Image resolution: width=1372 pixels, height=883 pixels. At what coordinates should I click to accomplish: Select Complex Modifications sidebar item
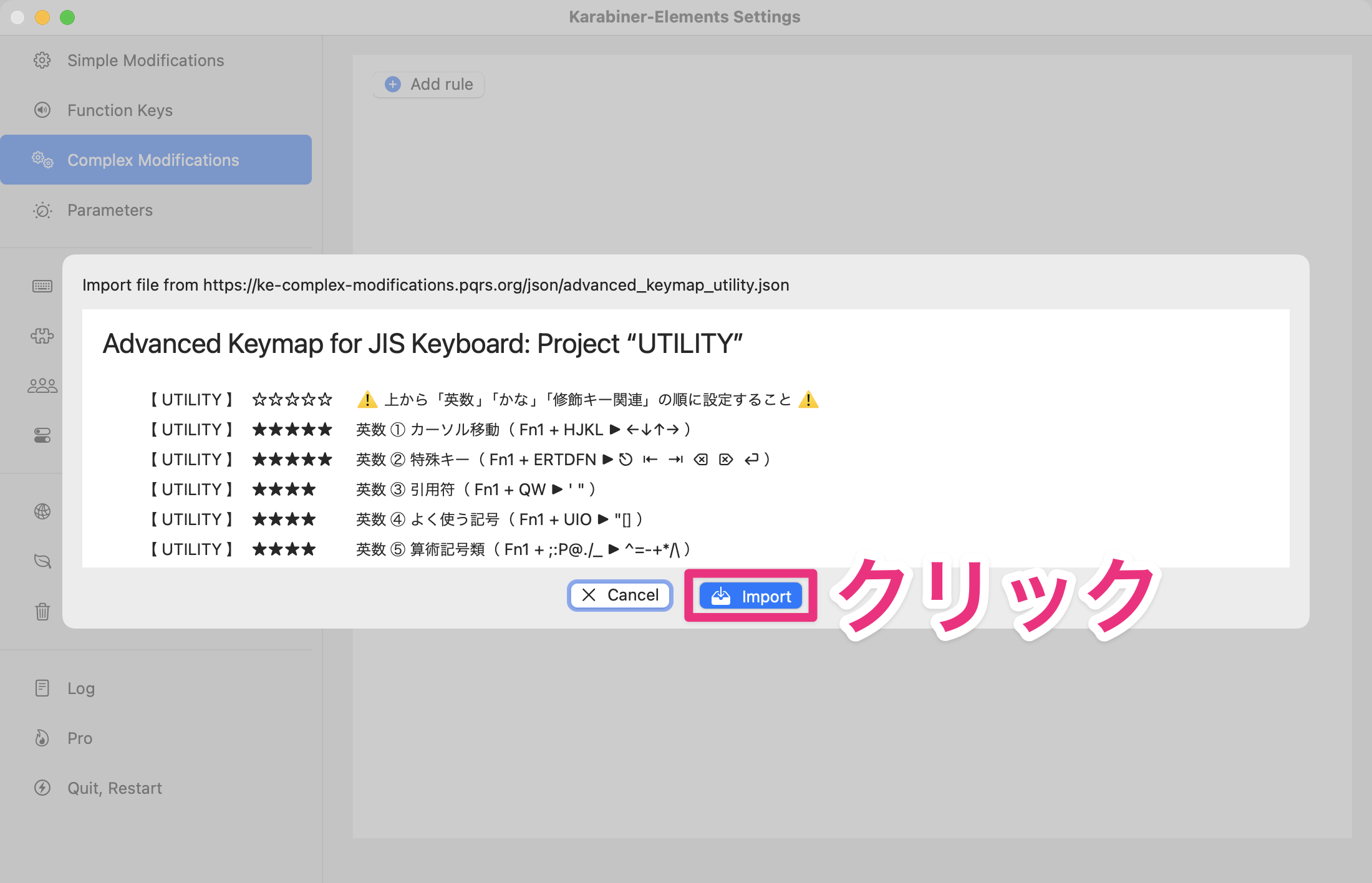[x=153, y=160]
